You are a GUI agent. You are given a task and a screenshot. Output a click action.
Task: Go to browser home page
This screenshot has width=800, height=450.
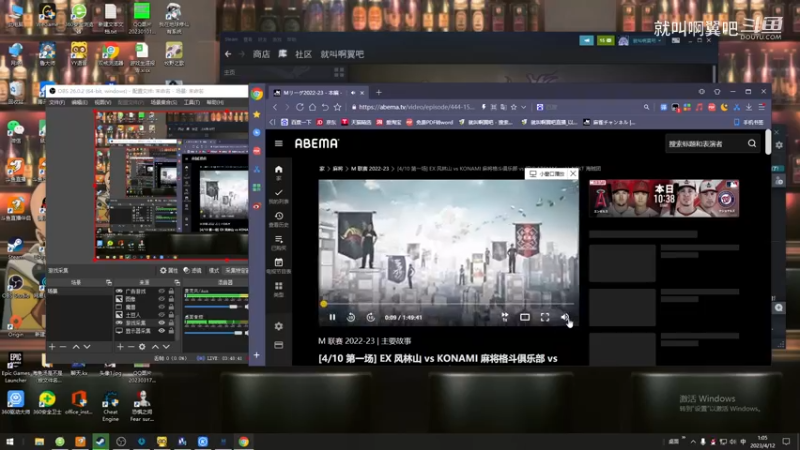(x=312, y=107)
